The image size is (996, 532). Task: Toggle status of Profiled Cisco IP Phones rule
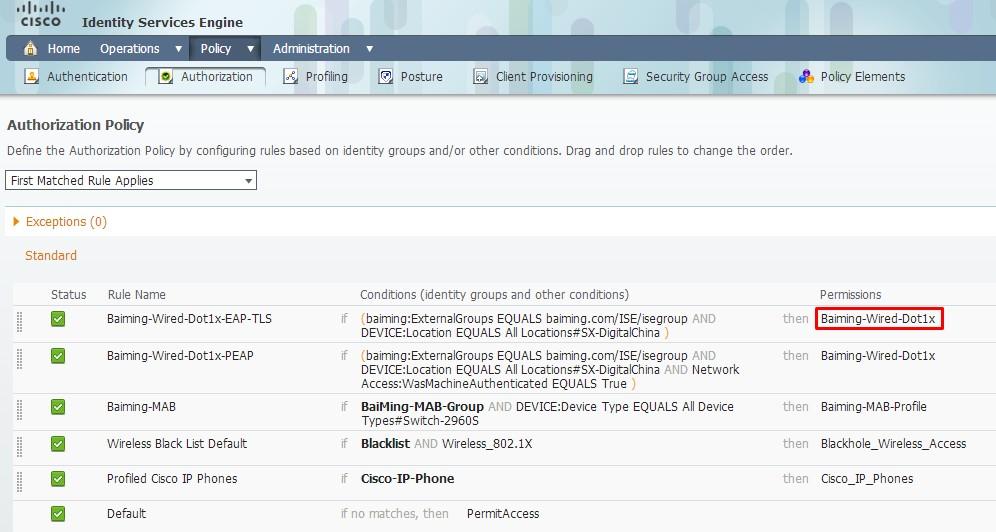58,479
